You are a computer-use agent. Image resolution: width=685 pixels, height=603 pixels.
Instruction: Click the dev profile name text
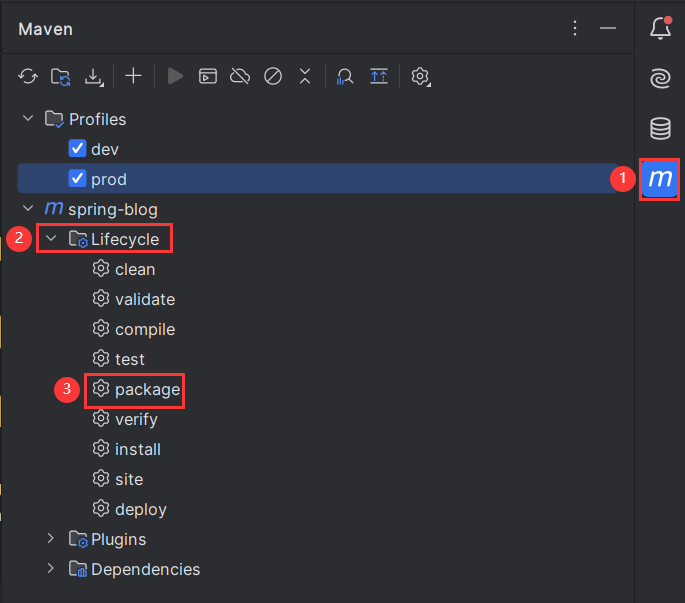[x=105, y=149]
